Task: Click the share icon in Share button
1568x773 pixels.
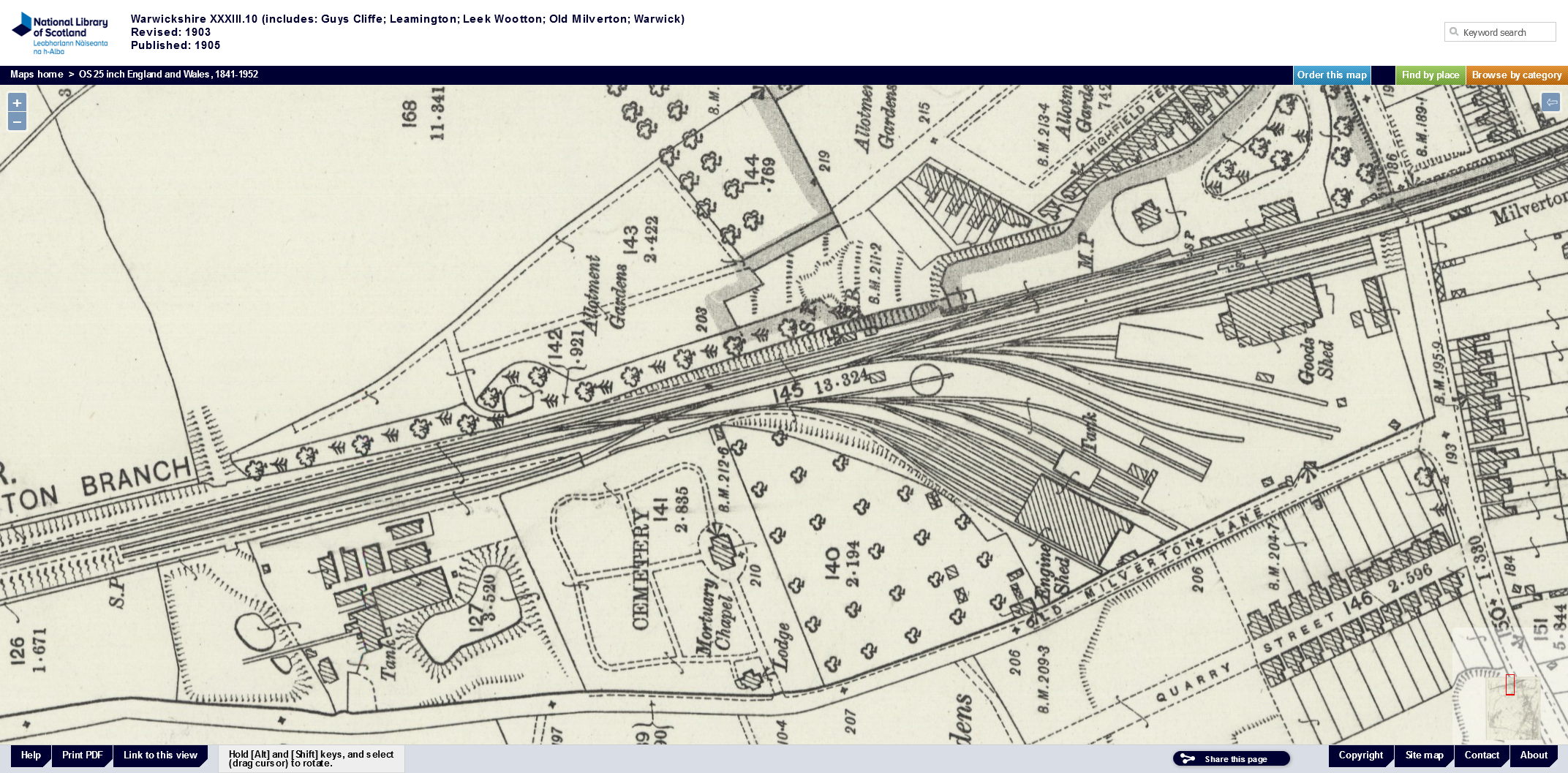Action: [x=1188, y=759]
